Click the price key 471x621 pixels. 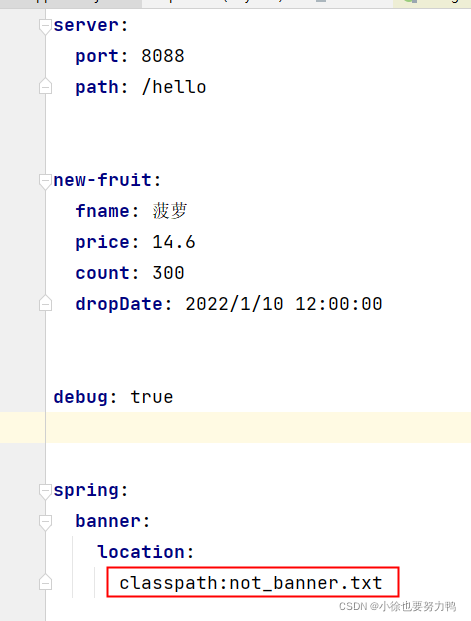coord(103,242)
